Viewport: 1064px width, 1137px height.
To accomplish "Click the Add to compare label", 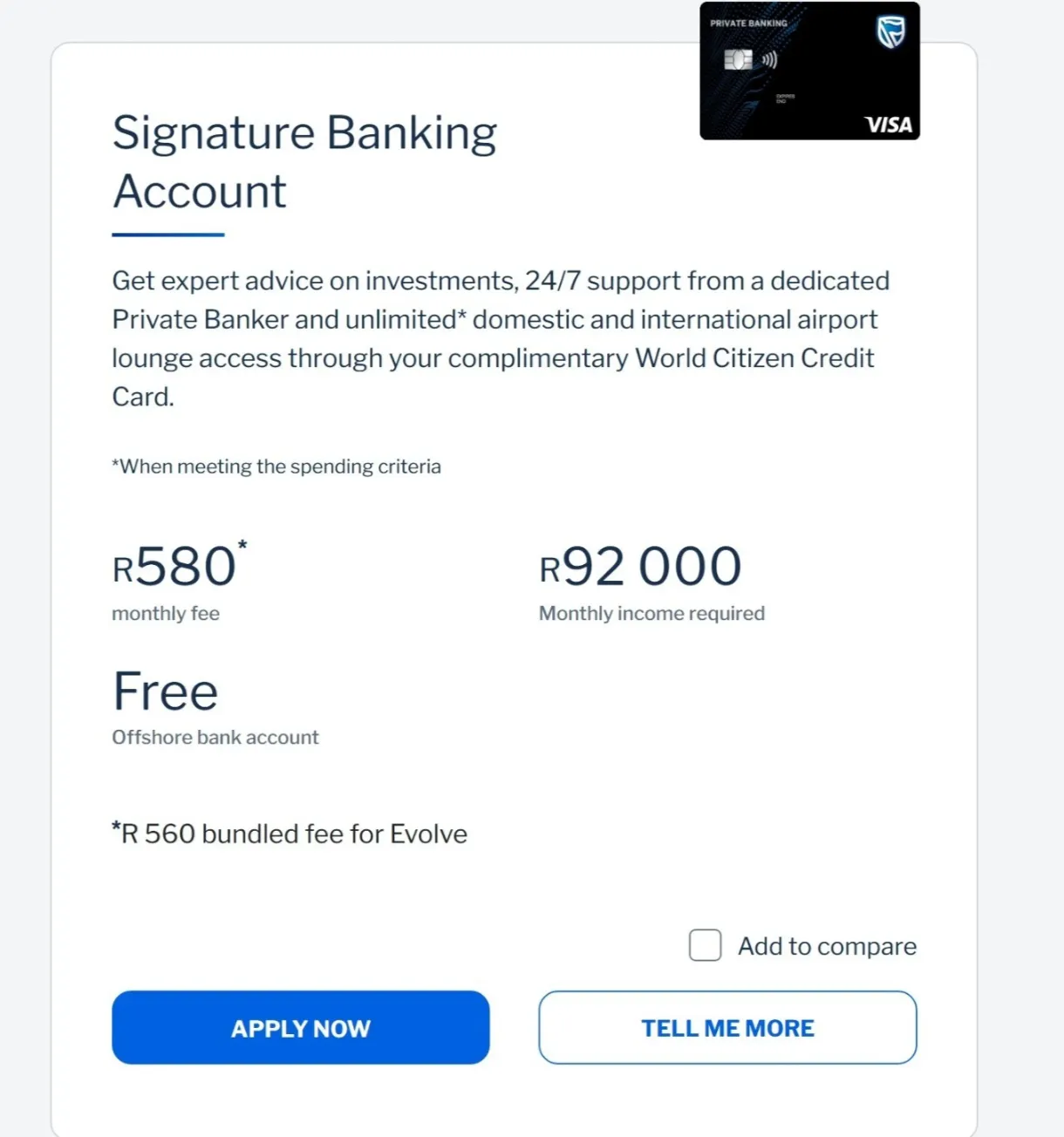I will coord(827,946).
